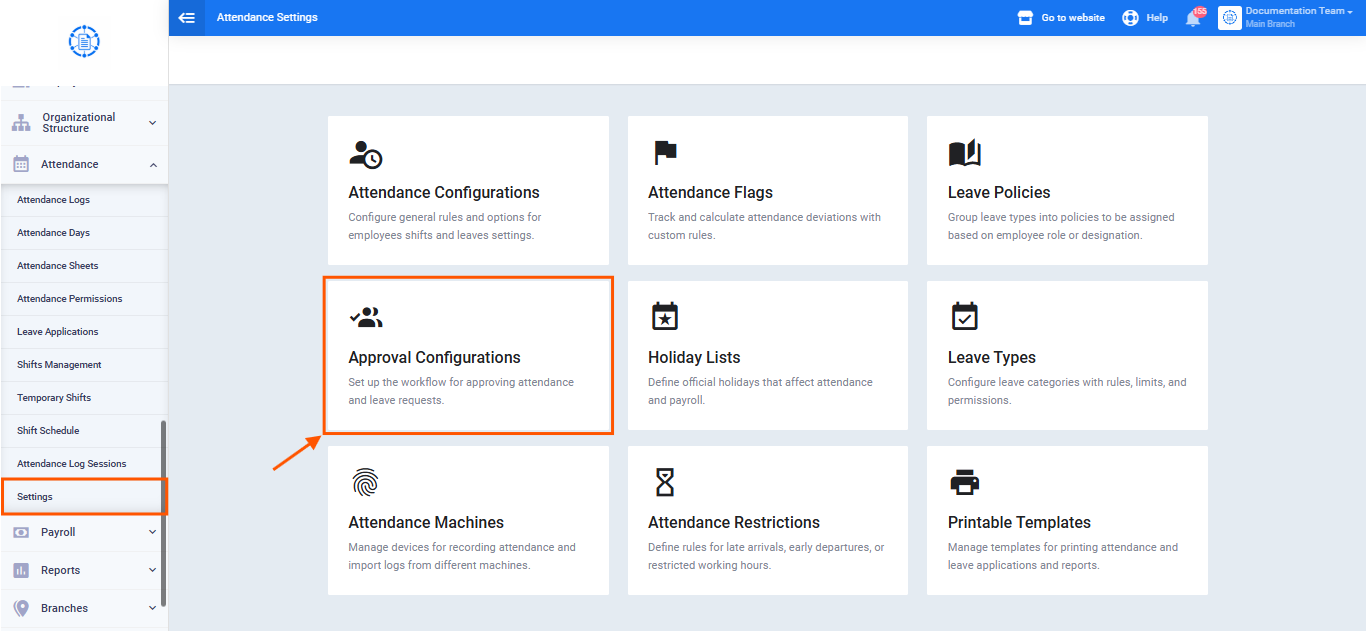The image size is (1366, 631).
Task: Expand the Branches menu chevron
Action: (152, 608)
